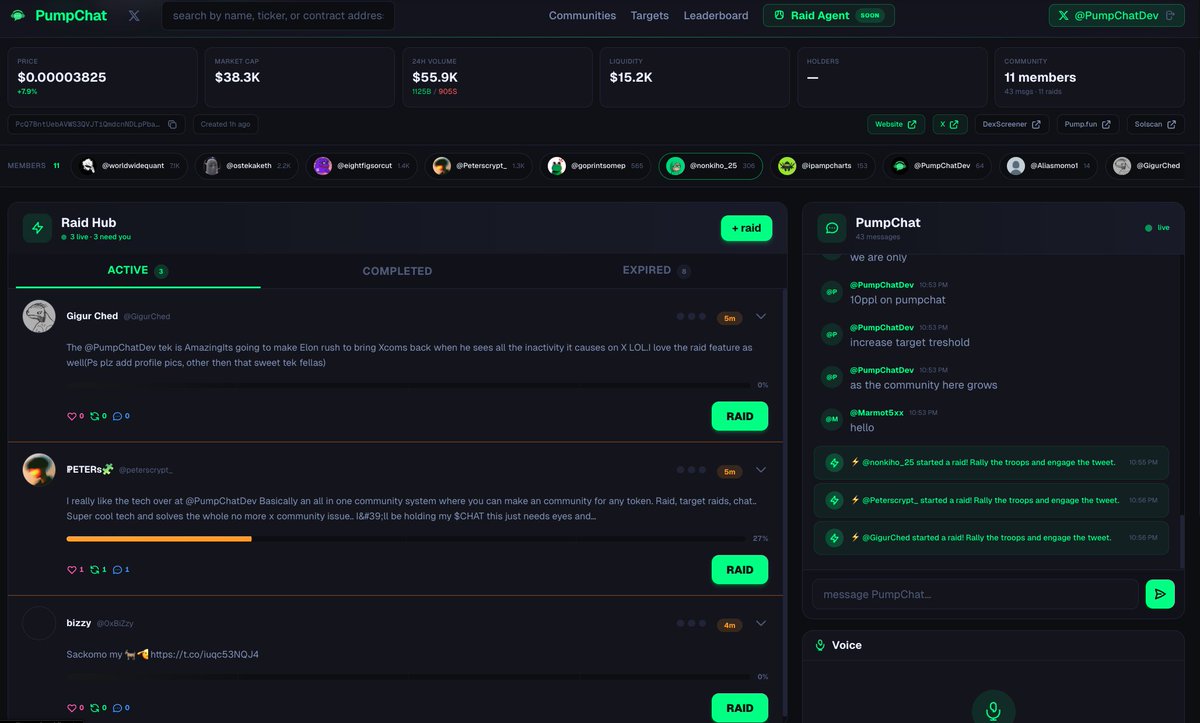Select member chip @worldwidequant
Screen dimensions: 1200x723
point(130,166)
